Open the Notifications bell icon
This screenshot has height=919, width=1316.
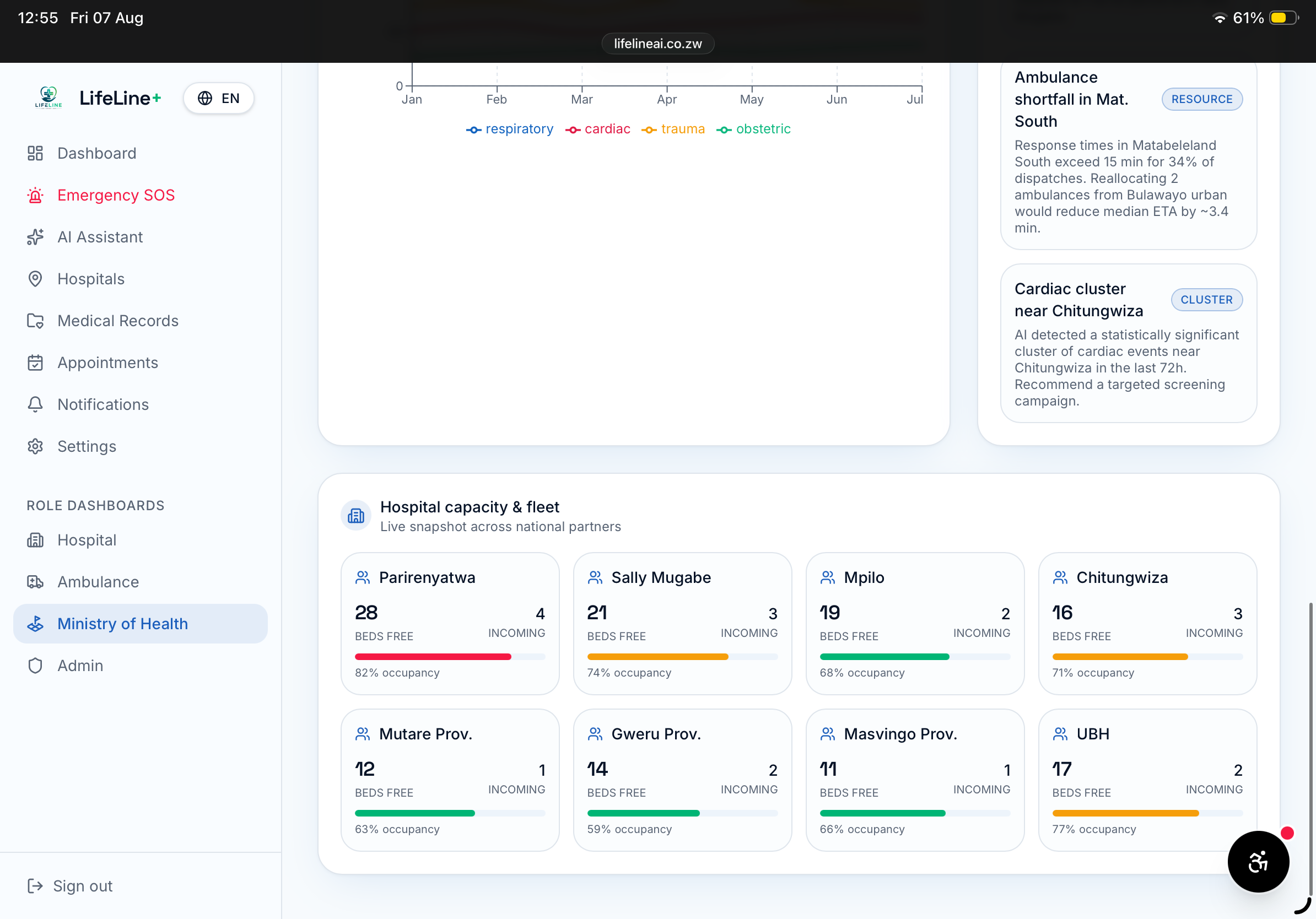coord(35,404)
